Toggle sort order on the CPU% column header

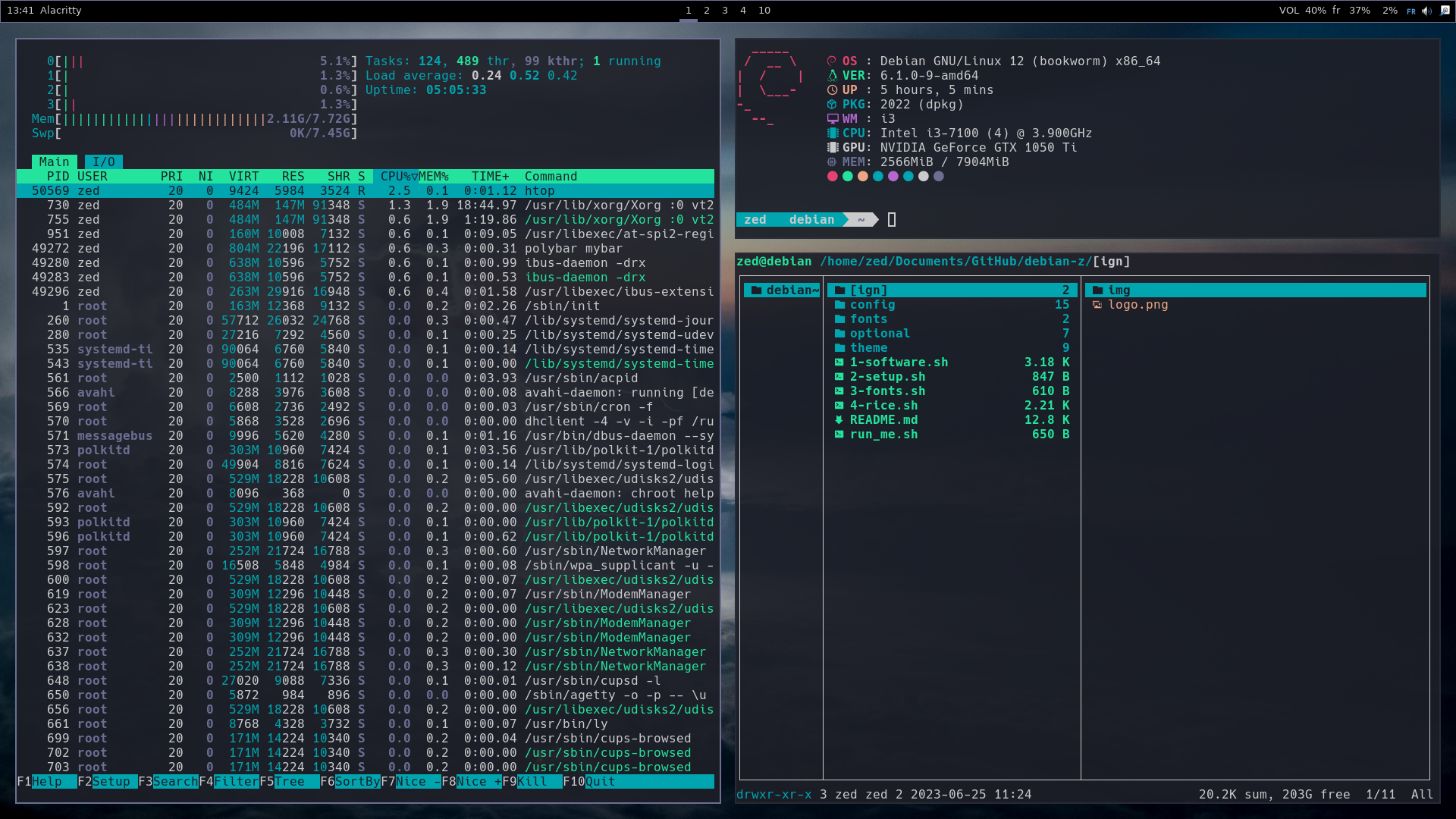pos(394,176)
